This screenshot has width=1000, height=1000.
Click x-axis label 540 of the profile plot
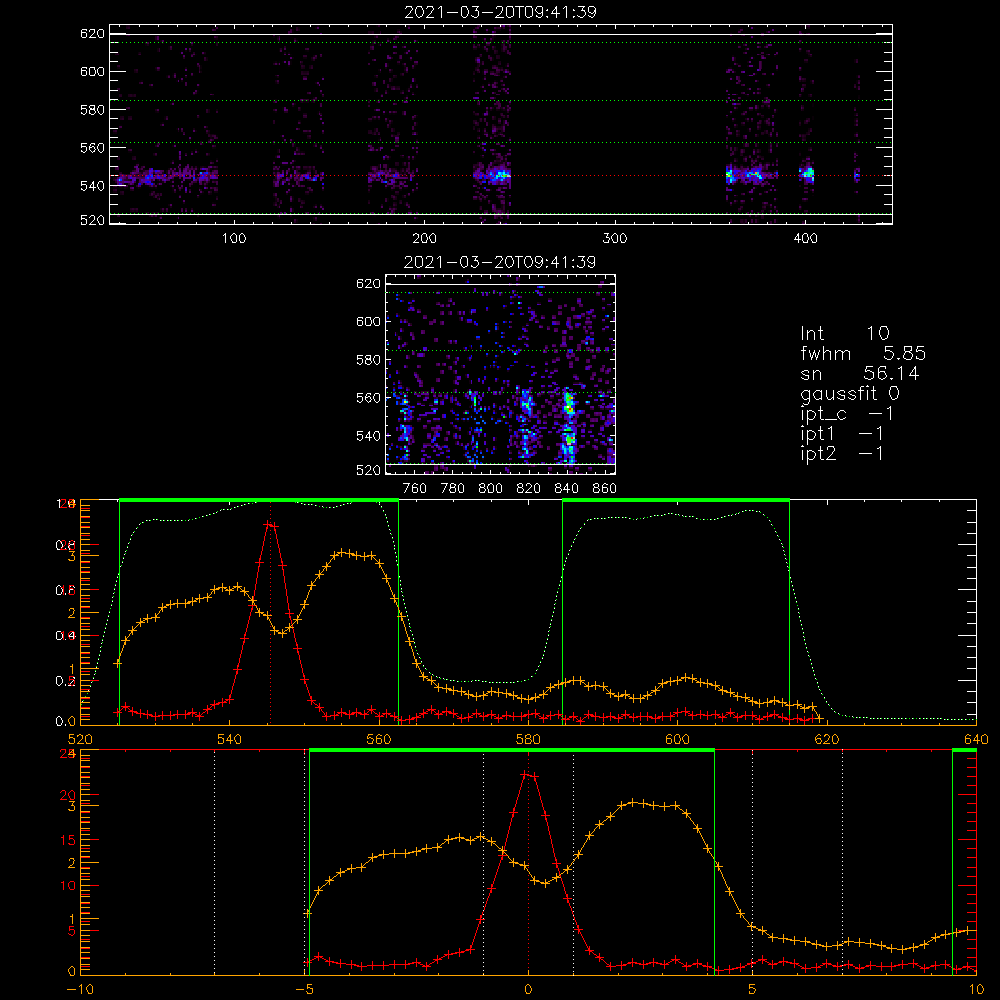[x=230, y=739]
